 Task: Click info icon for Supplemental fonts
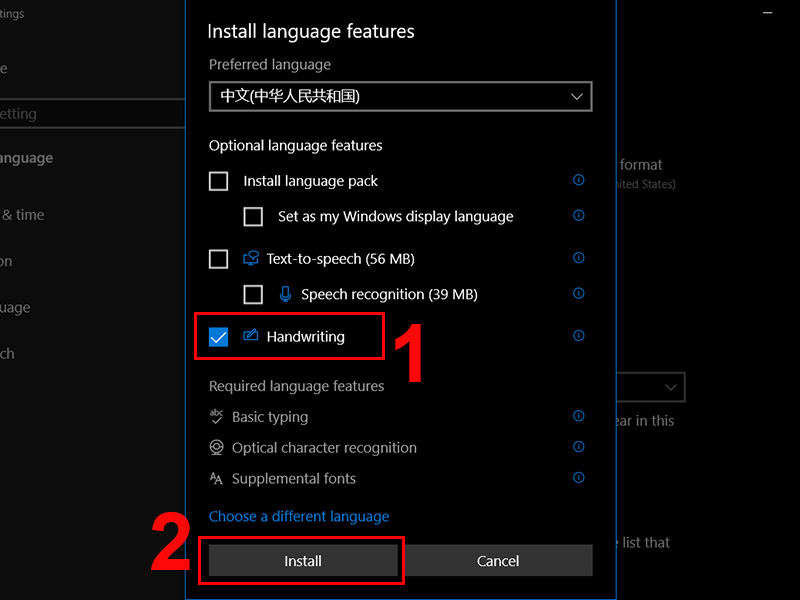[579, 478]
